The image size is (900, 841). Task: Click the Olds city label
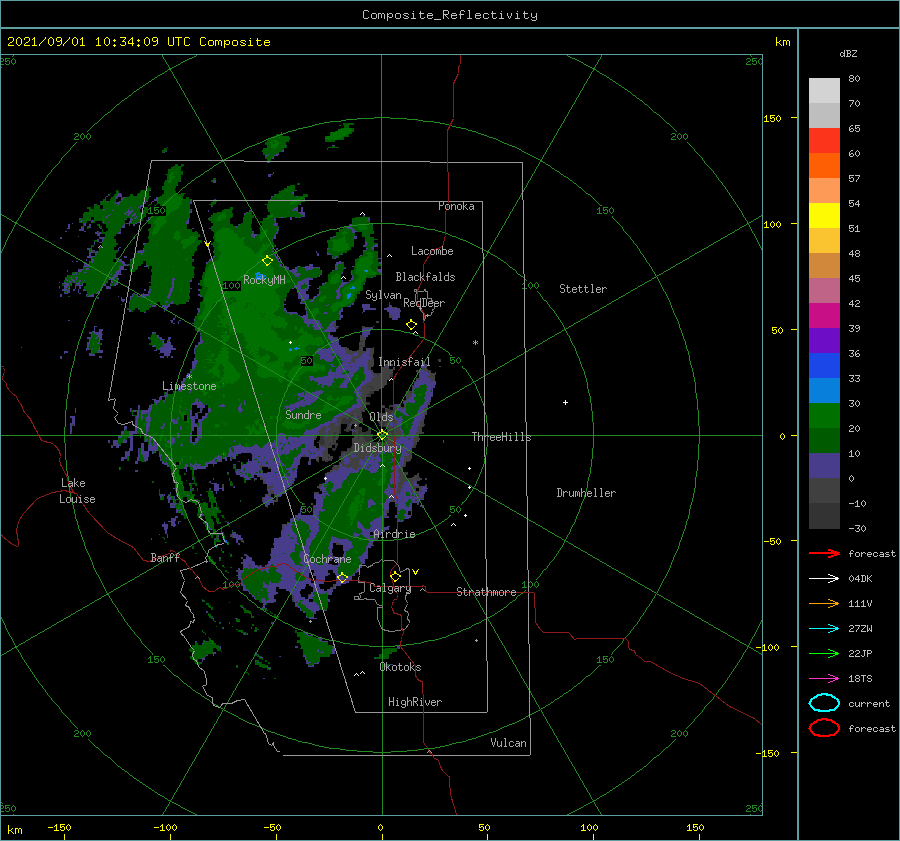click(381, 417)
